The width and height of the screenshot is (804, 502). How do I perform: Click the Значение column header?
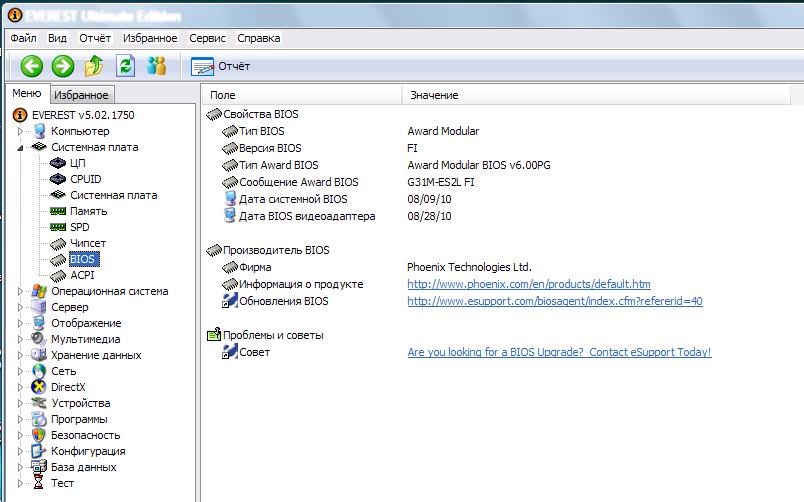coord(434,95)
